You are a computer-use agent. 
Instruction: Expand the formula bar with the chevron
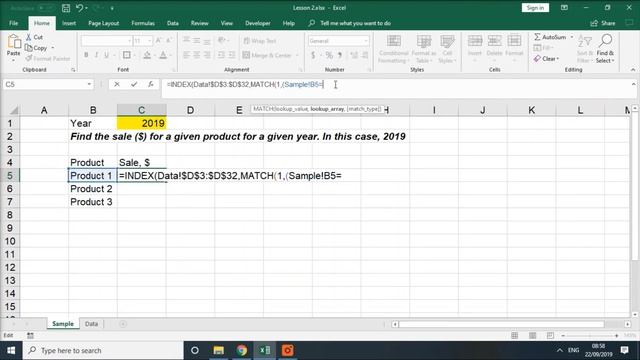click(x=633, y=84)
